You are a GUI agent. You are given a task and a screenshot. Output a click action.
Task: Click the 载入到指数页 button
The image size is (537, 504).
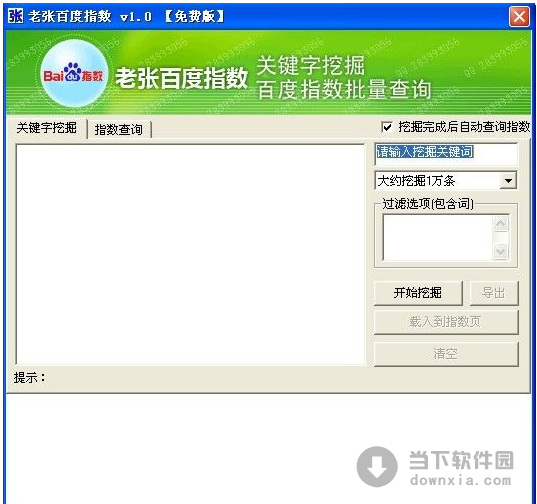(x=446, y=322)
